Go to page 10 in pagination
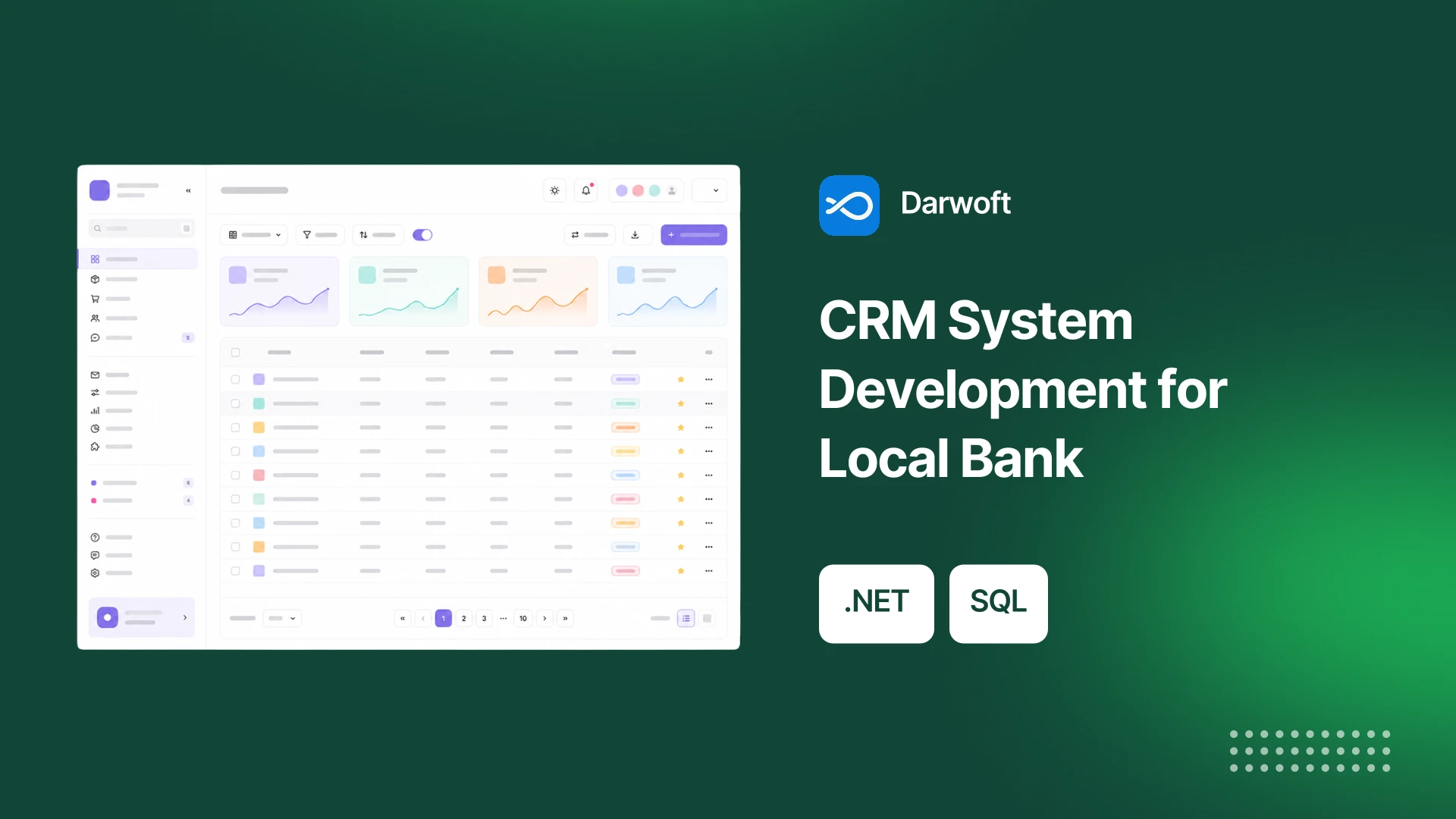 pos(523,619)
